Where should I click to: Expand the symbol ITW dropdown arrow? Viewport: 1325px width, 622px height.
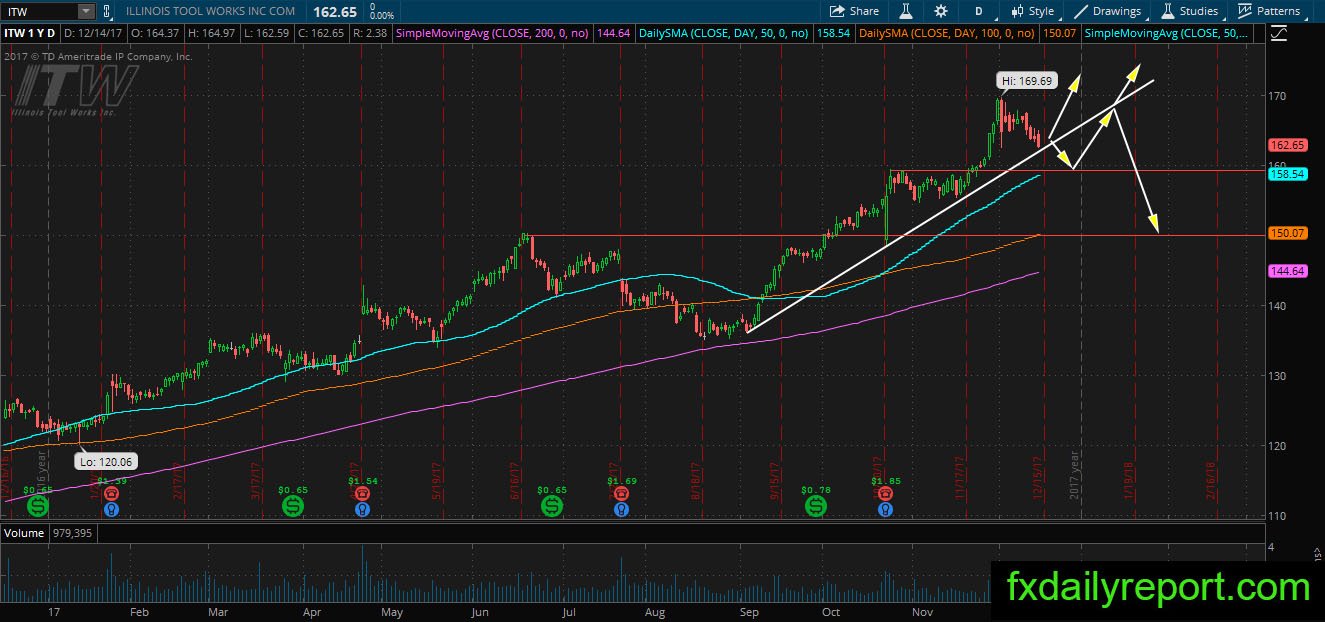(x=86, y=11)
